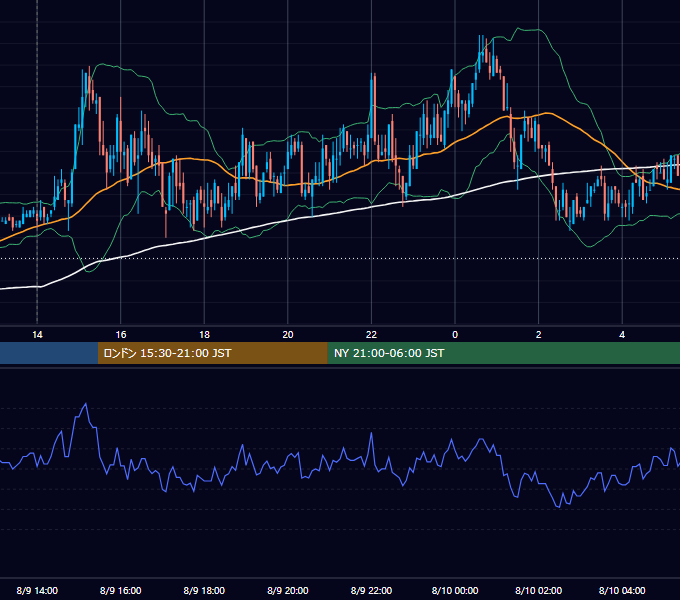Click the 8/10 00:00 time label
680x600 pixels.
click(x=455, y=590)
